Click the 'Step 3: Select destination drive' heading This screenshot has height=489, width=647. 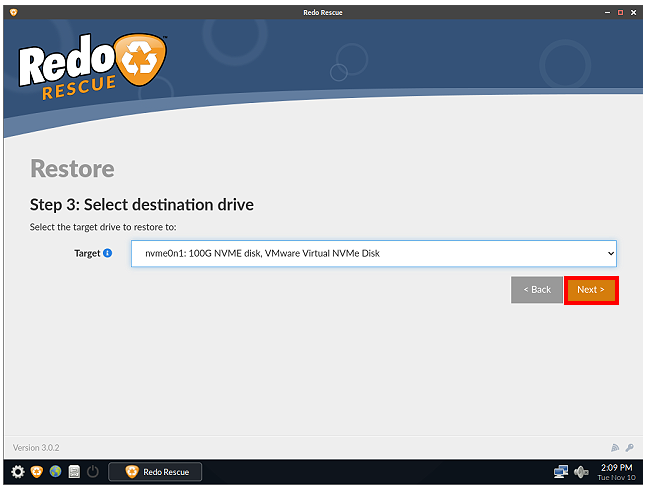pyautogui.click(x=142, y=205)
